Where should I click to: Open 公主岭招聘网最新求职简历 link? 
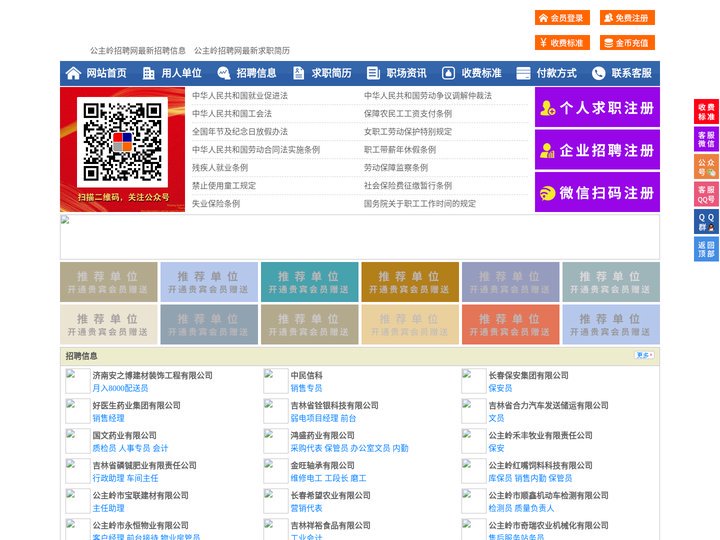[x=242, y=51]
